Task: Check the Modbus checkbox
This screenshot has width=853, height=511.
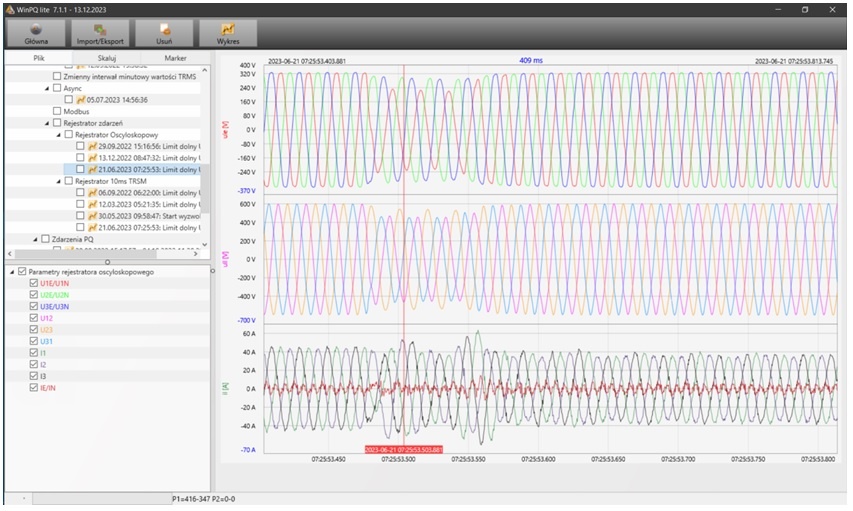Action: [x=57, y=111]
